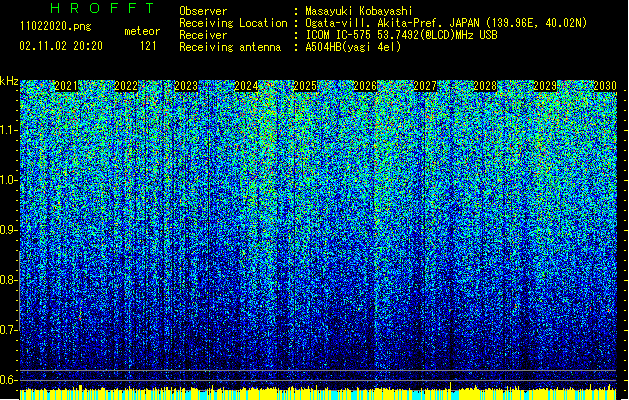Screen dimensions: 629x400
Task: Select the meteor count 121
Action: [148, 46]
